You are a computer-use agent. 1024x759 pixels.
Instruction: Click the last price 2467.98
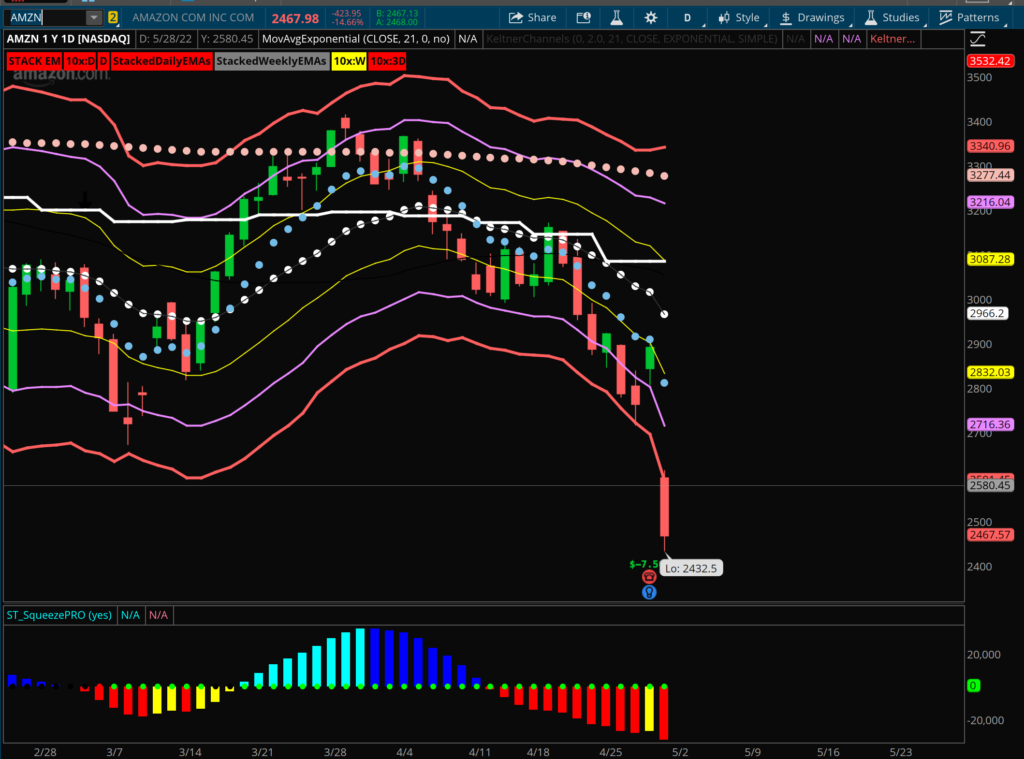coord(295,19)
